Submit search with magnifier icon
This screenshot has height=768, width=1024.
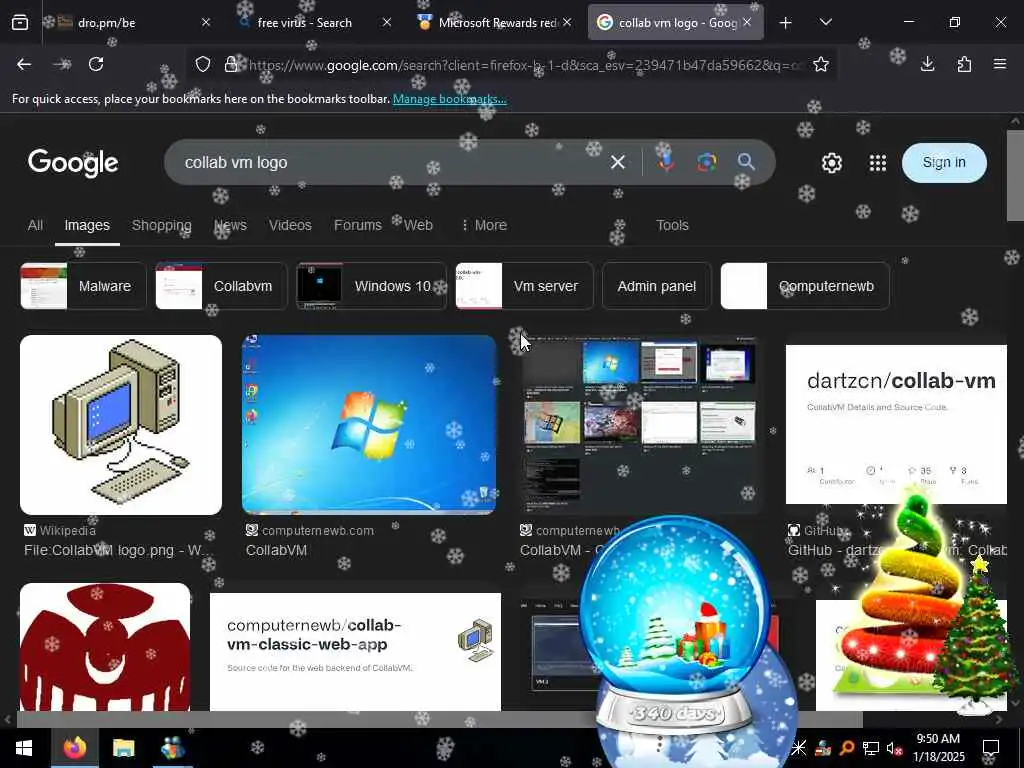click(x=746, y=162)
